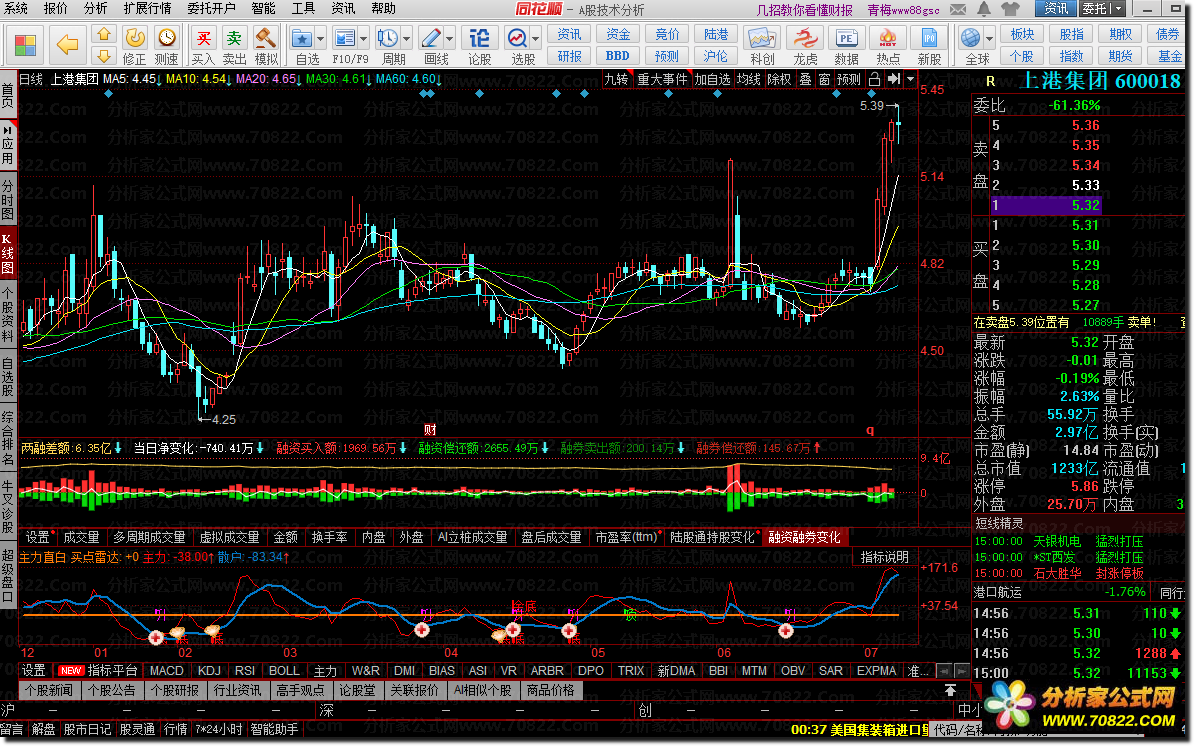
Task: Open the 热点 hot flame icon
Action: click(888, 39)
